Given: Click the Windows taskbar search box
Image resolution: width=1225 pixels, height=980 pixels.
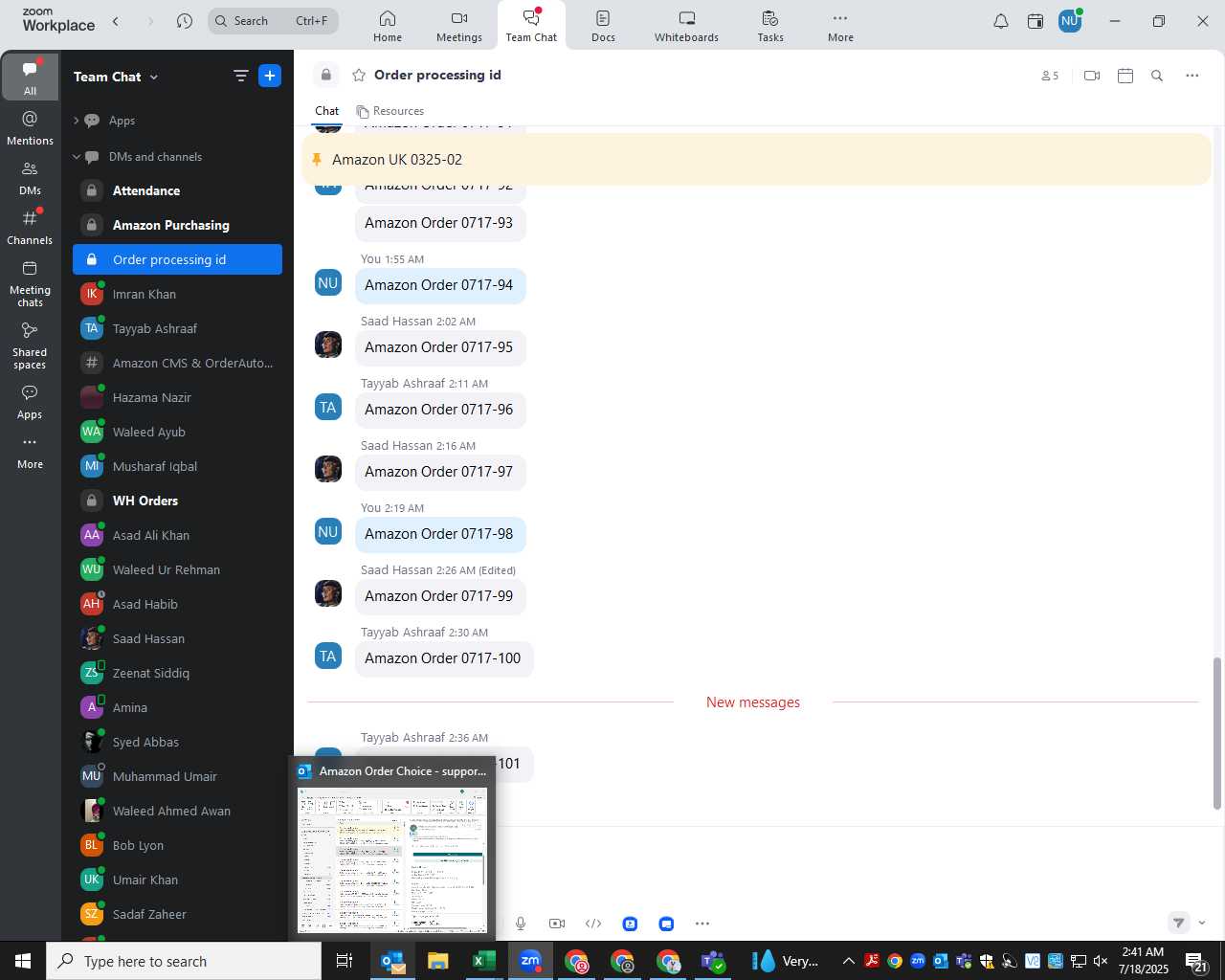Looking at the screenshot, I should [184, 961].
